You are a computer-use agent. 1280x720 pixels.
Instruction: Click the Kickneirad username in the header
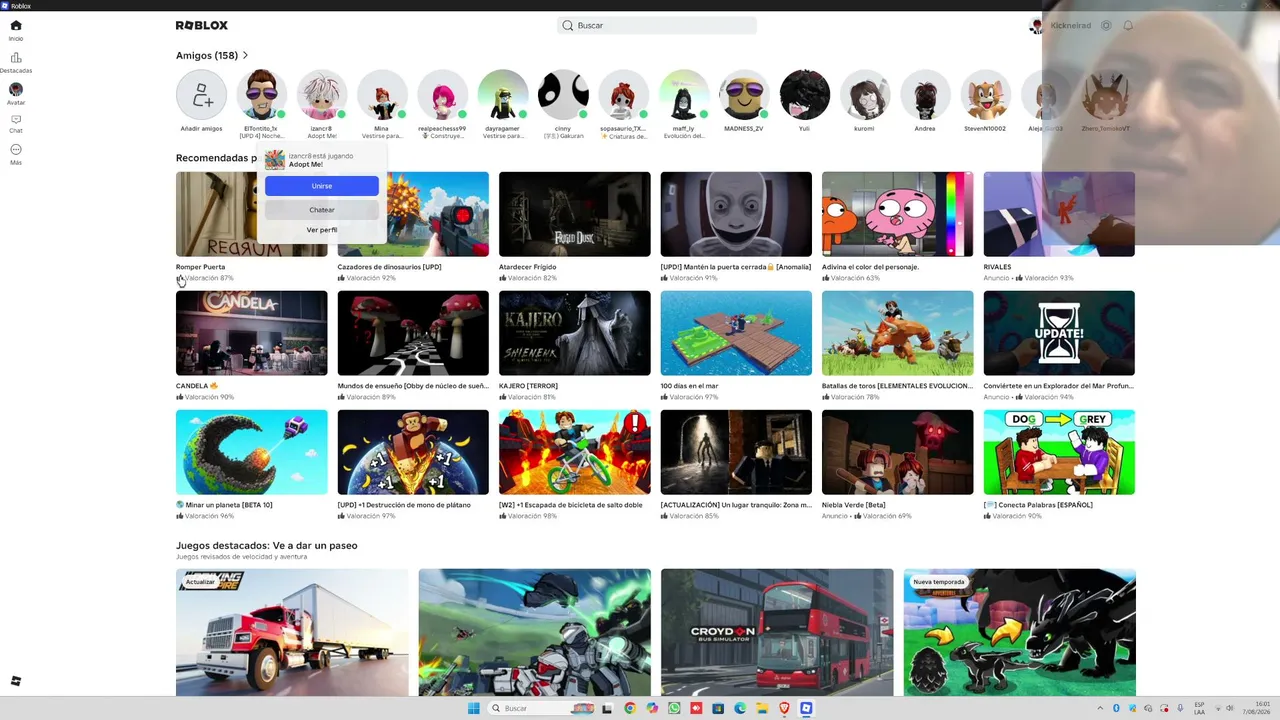pos(1071,25)
